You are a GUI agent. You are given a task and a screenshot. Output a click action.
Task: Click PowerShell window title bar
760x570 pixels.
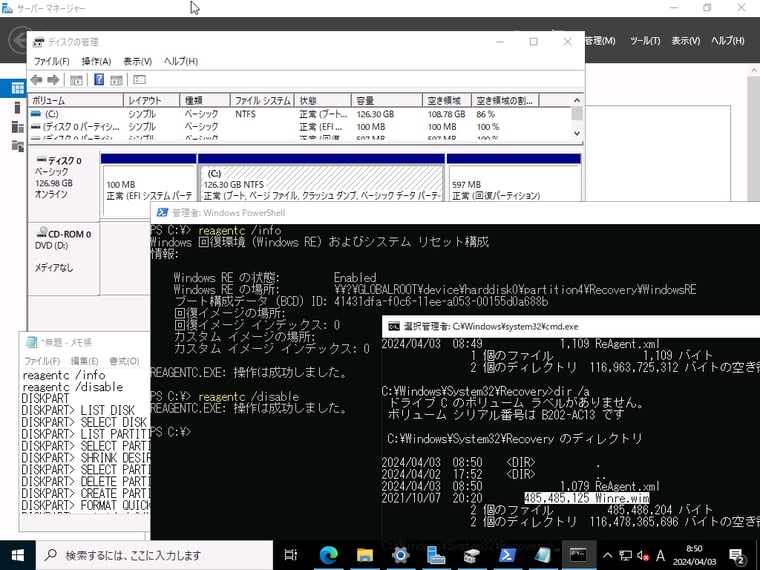(455, 213)
